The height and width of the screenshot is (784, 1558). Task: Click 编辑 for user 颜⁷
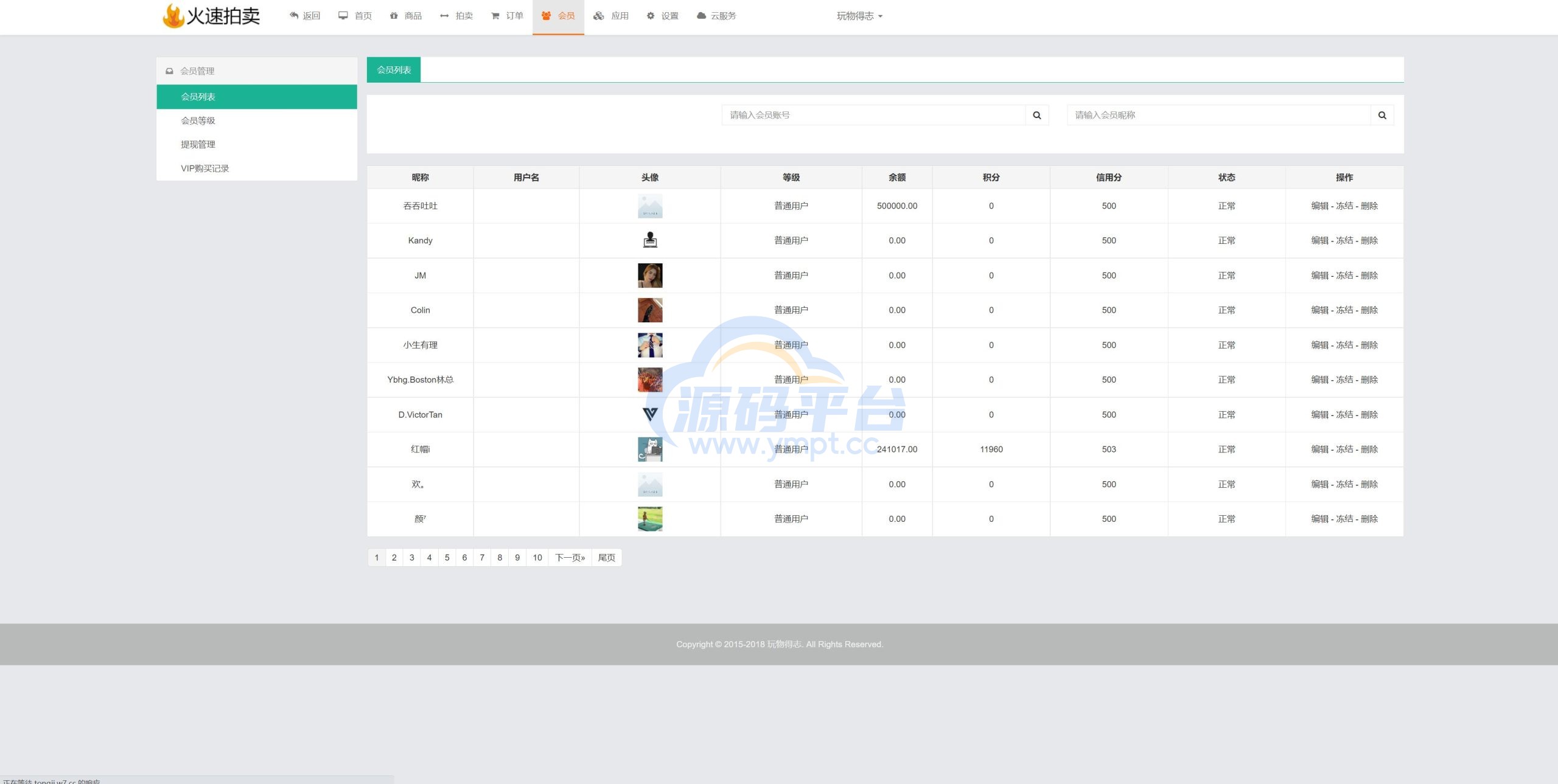1319,519
